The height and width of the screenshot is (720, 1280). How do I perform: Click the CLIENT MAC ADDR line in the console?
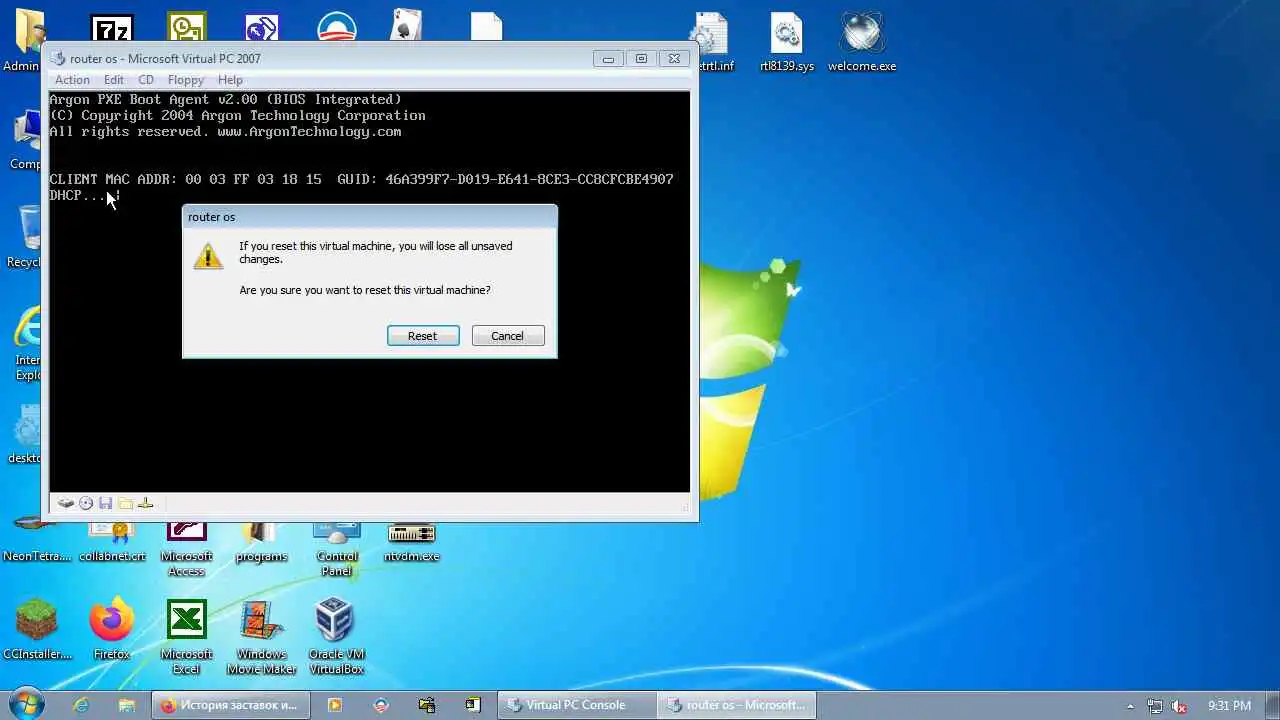[362, 180]
